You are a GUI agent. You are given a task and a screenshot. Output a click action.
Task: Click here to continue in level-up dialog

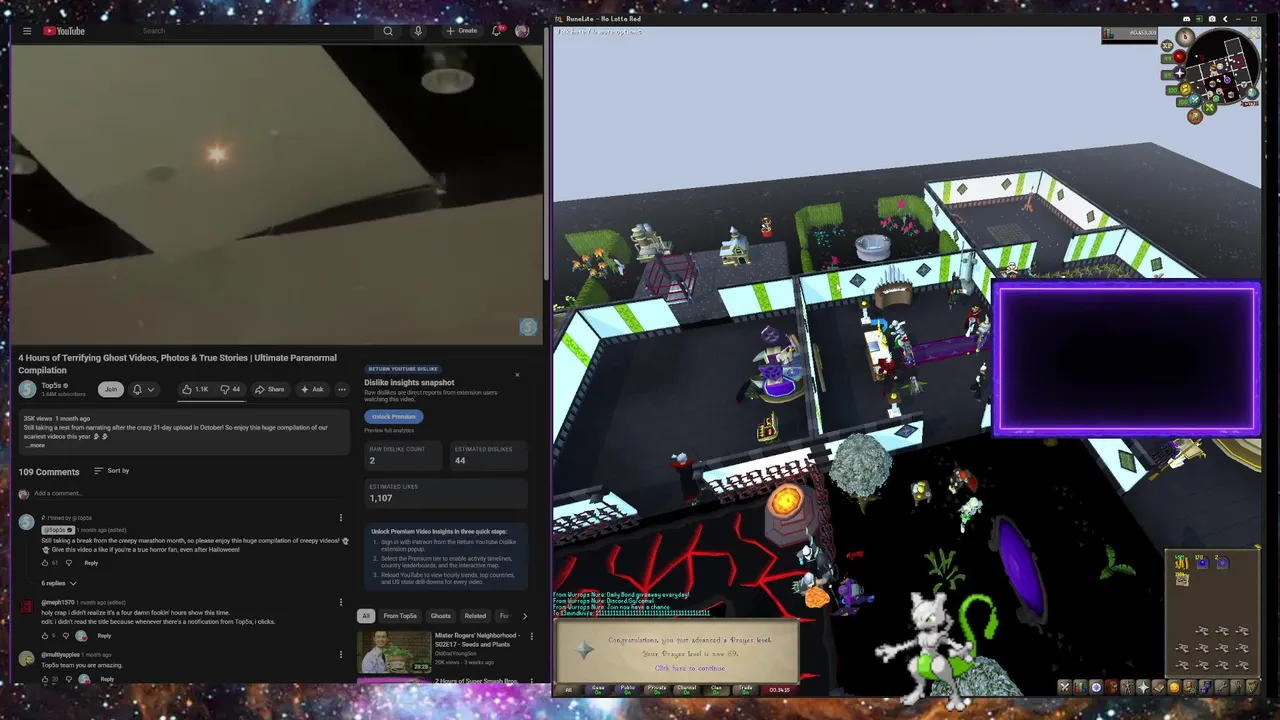(x=690, y=668)
